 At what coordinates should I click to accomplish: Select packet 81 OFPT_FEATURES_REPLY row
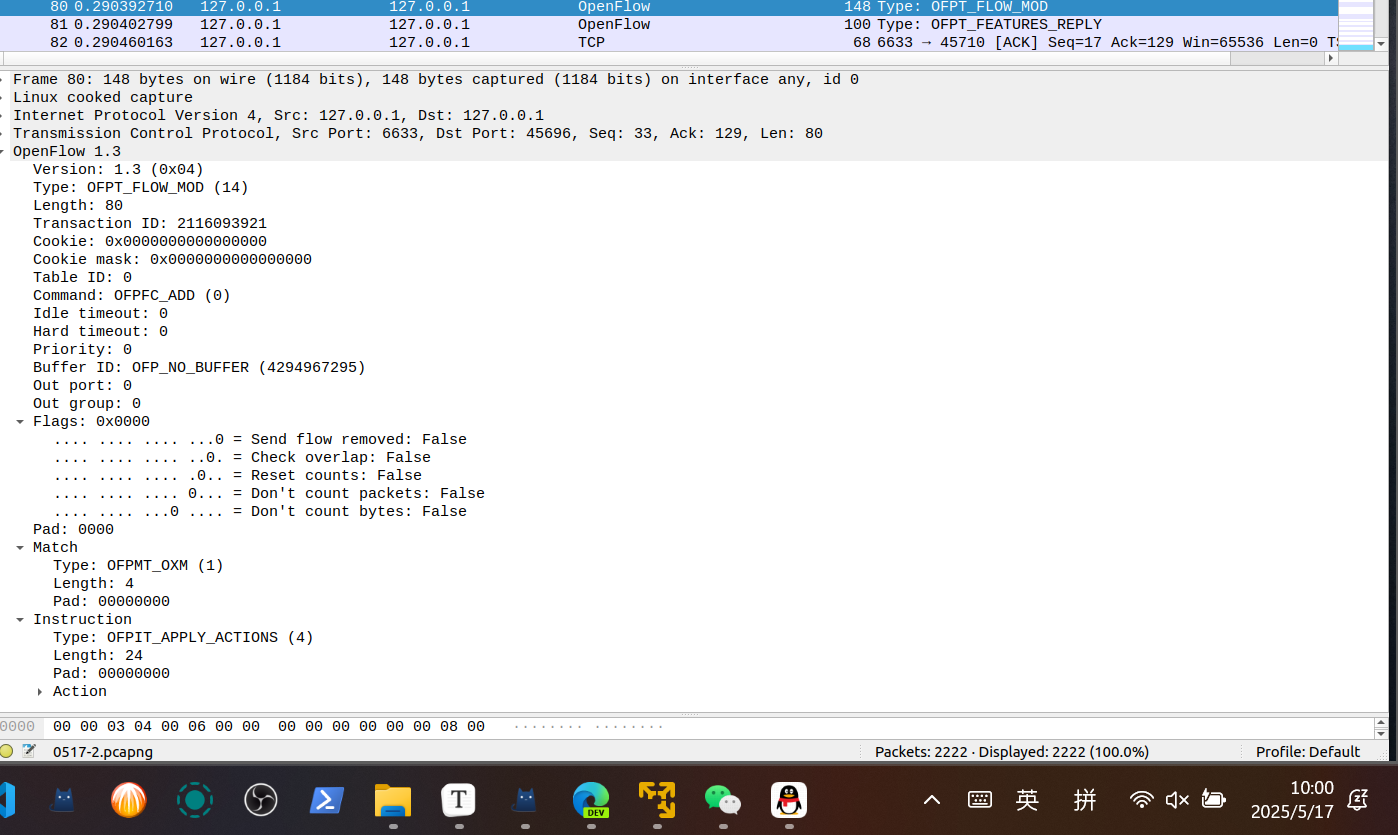coord(600,24)
